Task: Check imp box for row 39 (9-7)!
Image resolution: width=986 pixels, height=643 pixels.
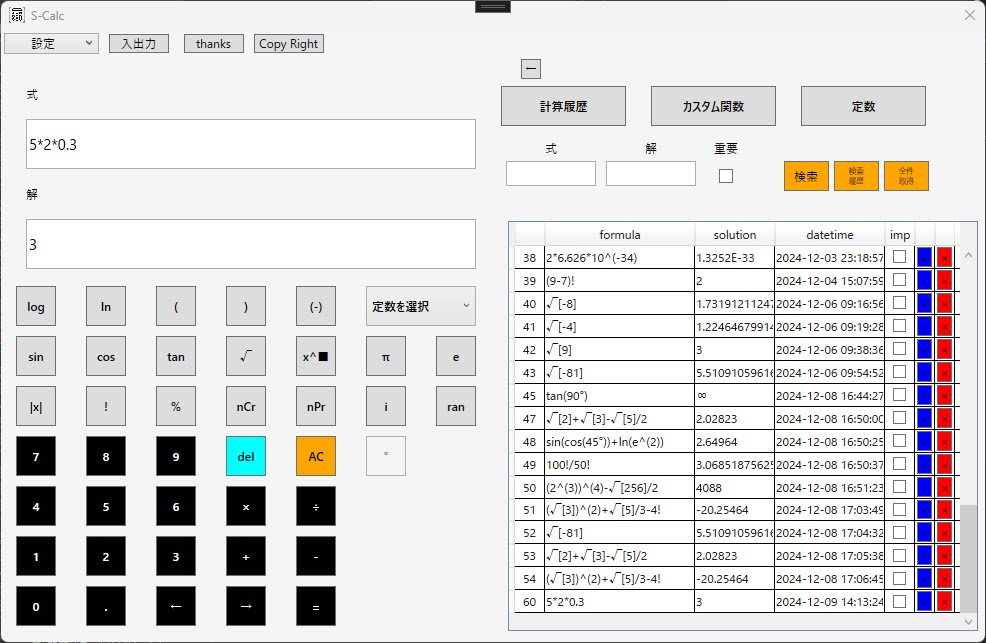Action: coord(900,280)
